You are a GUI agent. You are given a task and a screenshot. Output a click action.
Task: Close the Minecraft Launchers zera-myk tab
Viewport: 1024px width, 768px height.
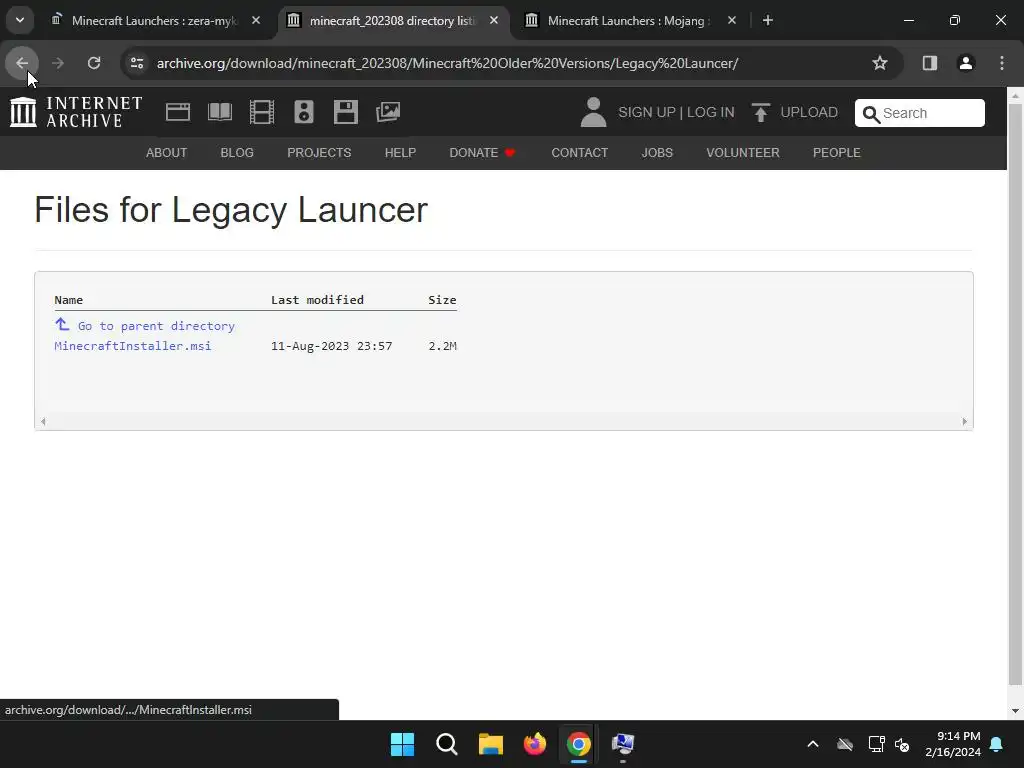(256, 20)
